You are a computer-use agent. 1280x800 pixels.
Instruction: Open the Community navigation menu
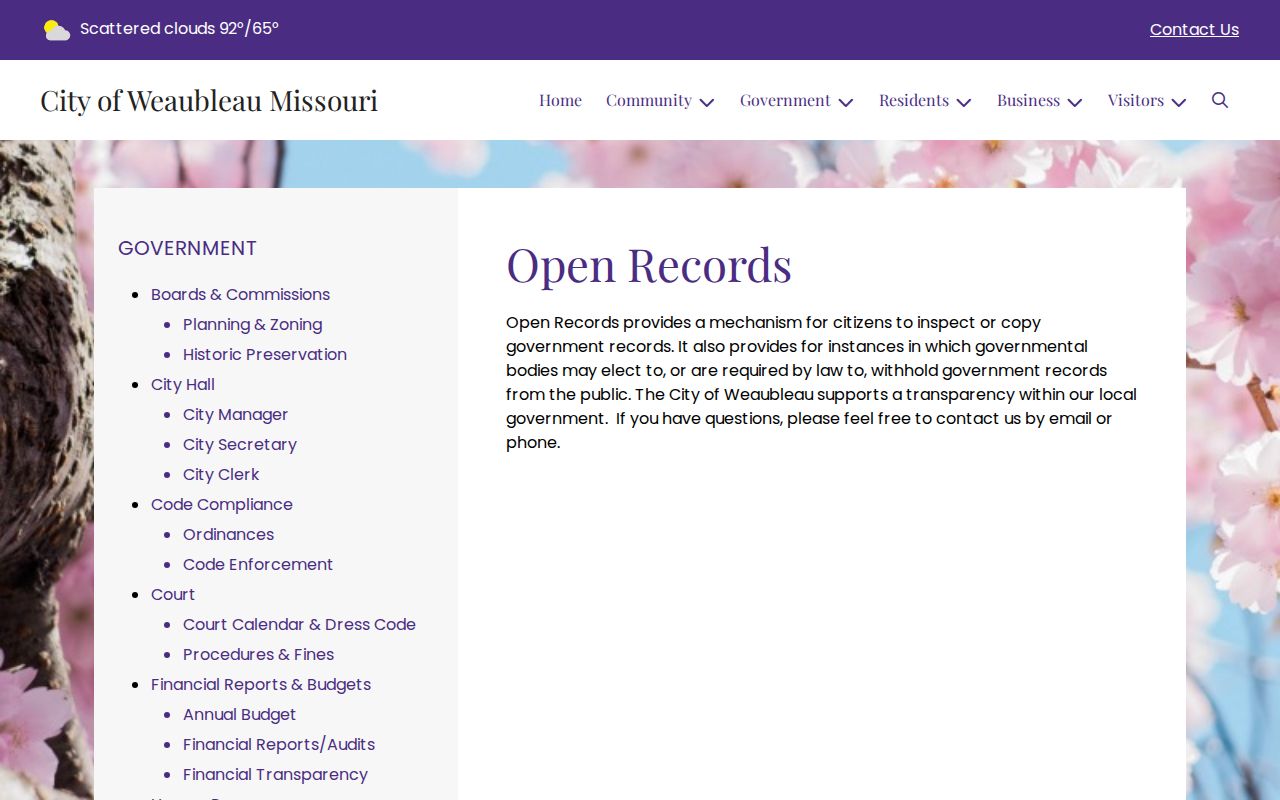point(649,100)
